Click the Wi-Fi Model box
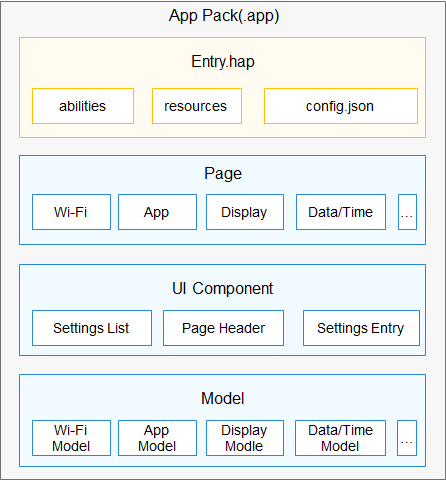 71,438
